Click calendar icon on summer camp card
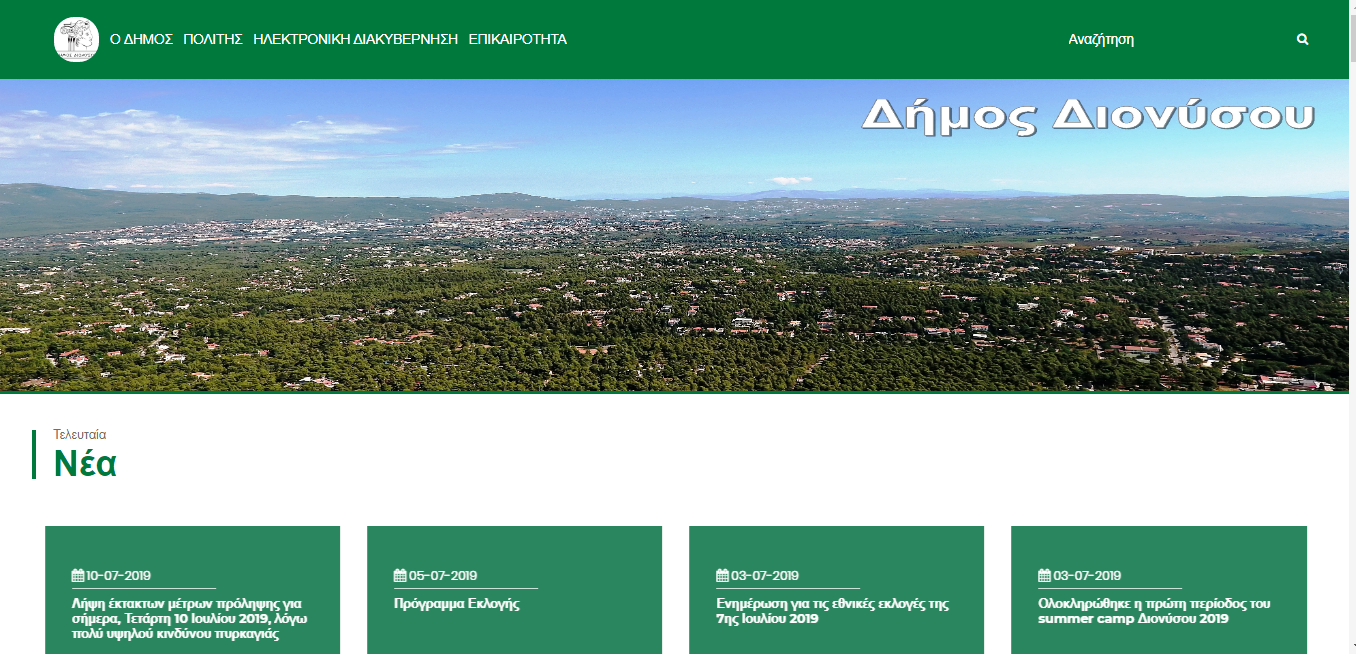 [1044, 575]
